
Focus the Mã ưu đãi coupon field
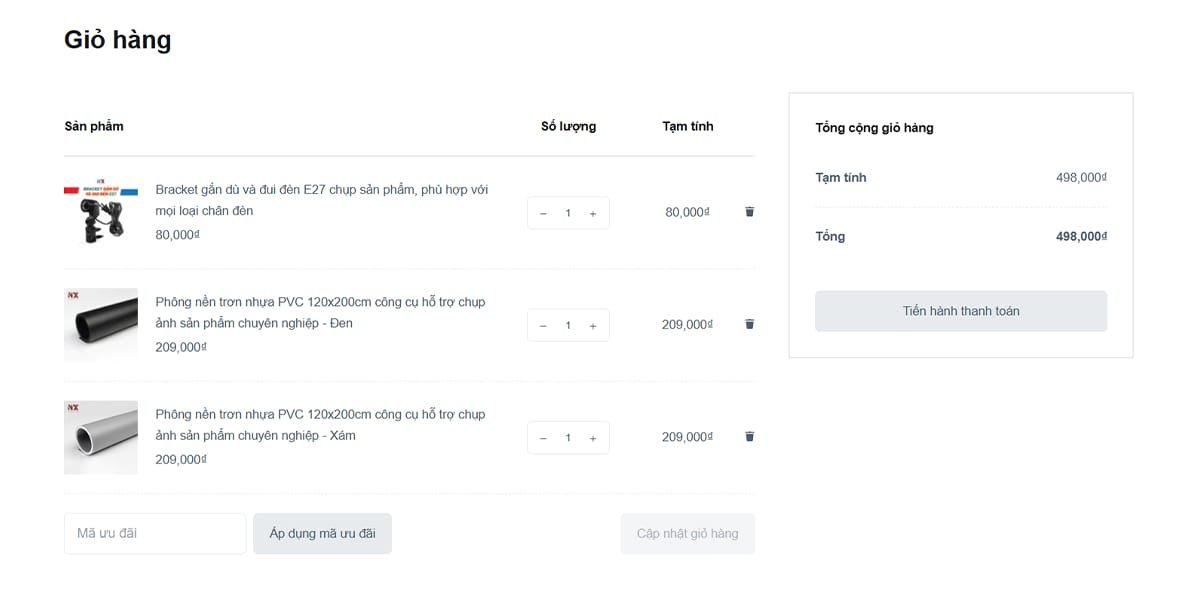(155, 533)
